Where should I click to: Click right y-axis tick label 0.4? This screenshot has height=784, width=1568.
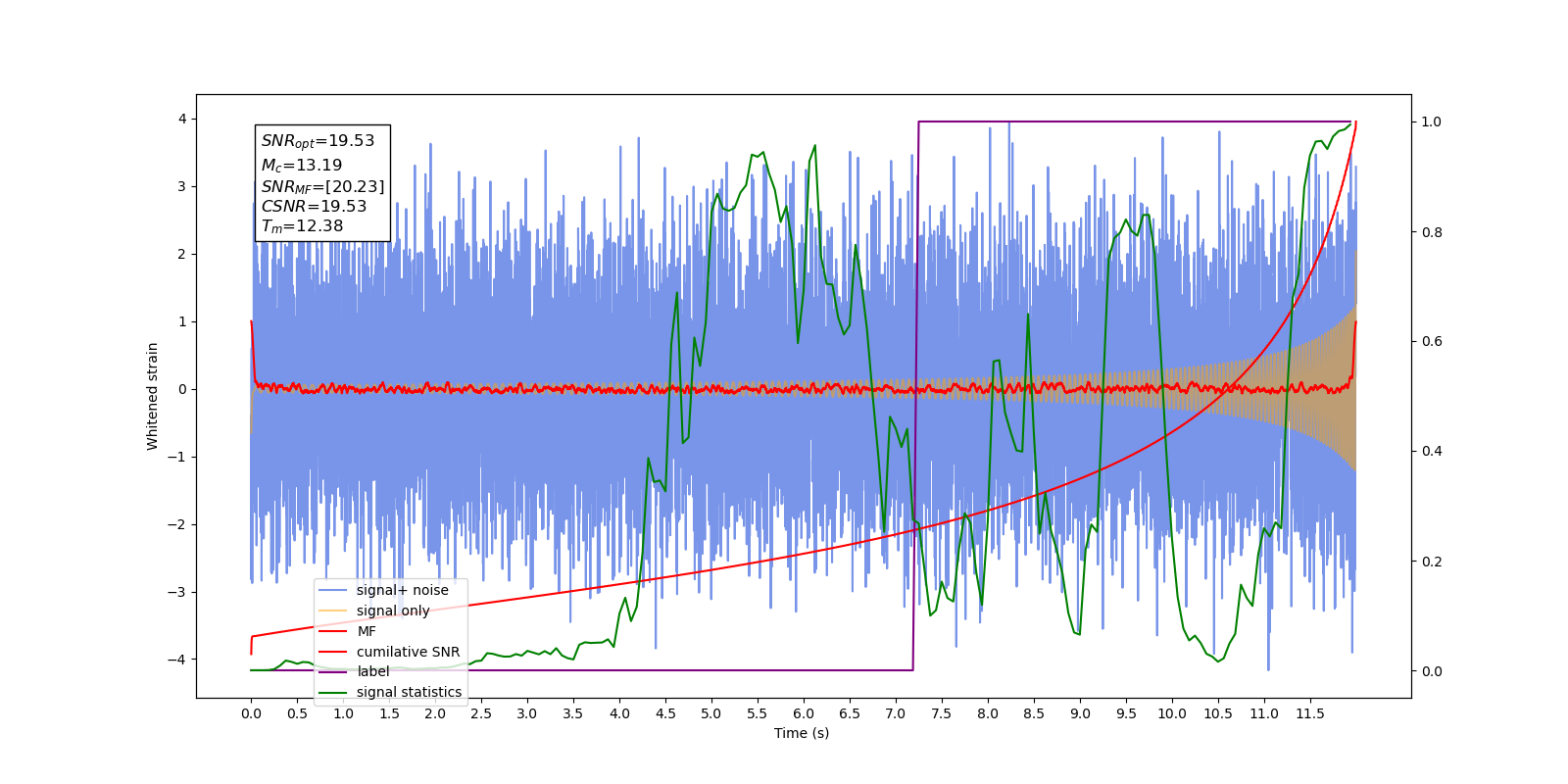point(1431,452)
